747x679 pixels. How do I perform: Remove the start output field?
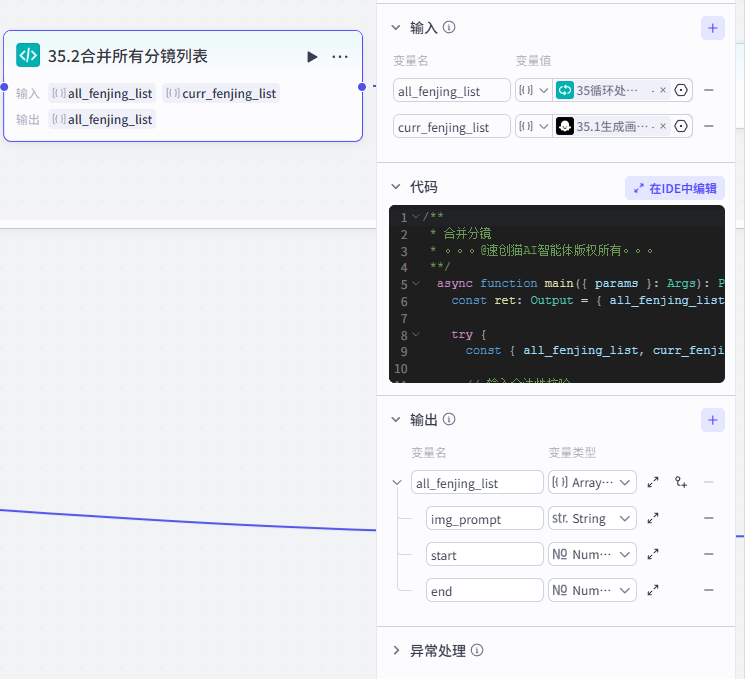point(708,554)
